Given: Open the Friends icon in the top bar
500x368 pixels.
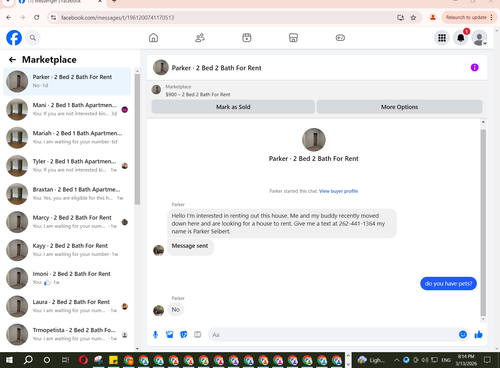Looking at the screenshot, I should (x=200, y=38).
